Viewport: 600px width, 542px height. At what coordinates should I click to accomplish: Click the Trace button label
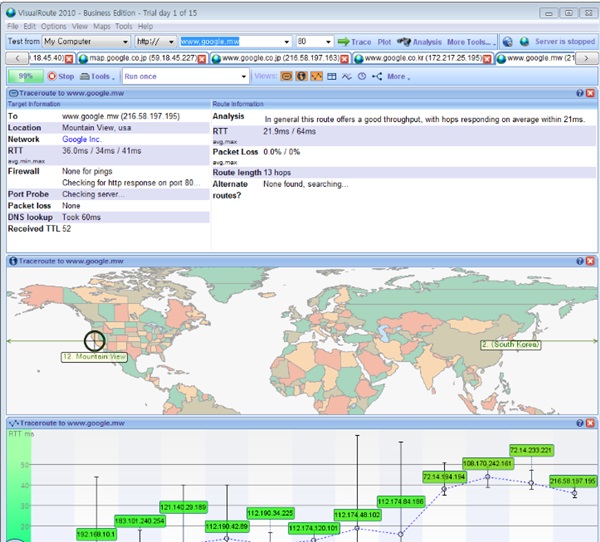coord(361,42)
